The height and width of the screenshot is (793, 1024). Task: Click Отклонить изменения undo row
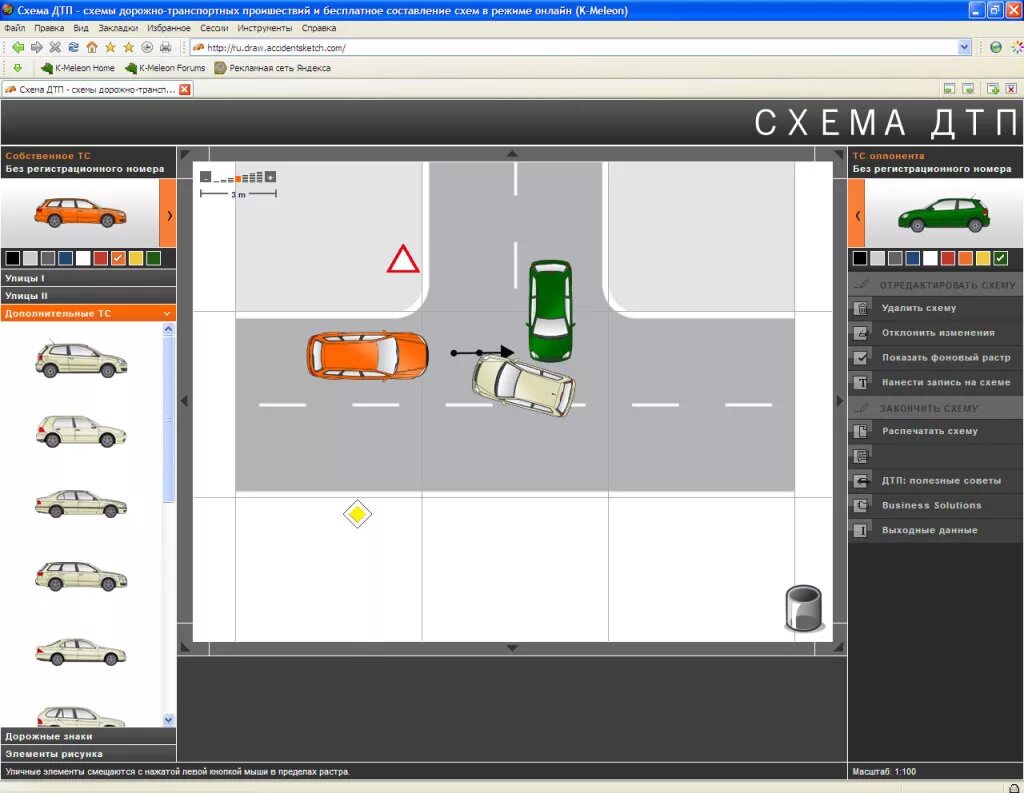(x=935, y=332)
